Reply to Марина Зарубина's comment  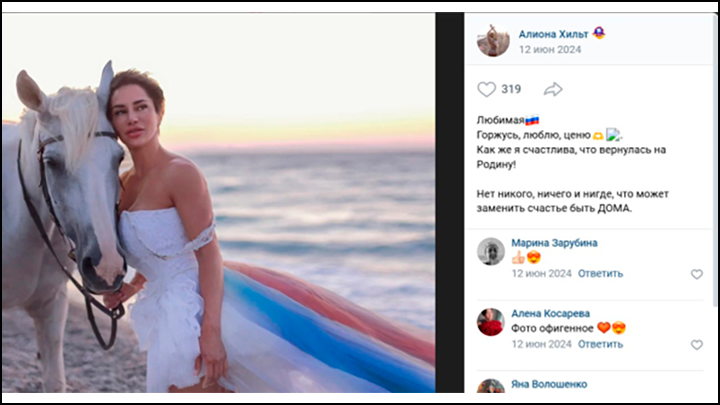[x=600, y=273]
